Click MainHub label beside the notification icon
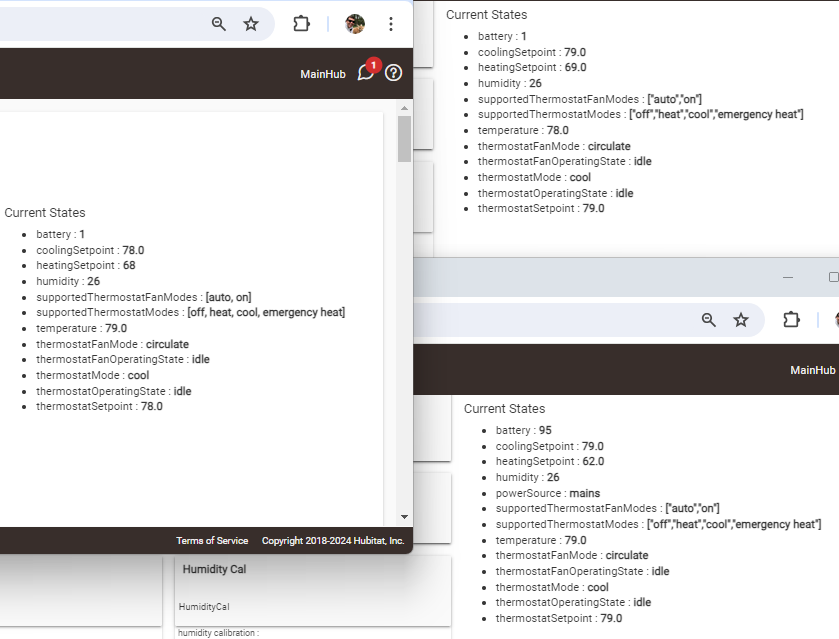The width and height of the screenshot is (839, 639). 323,74
